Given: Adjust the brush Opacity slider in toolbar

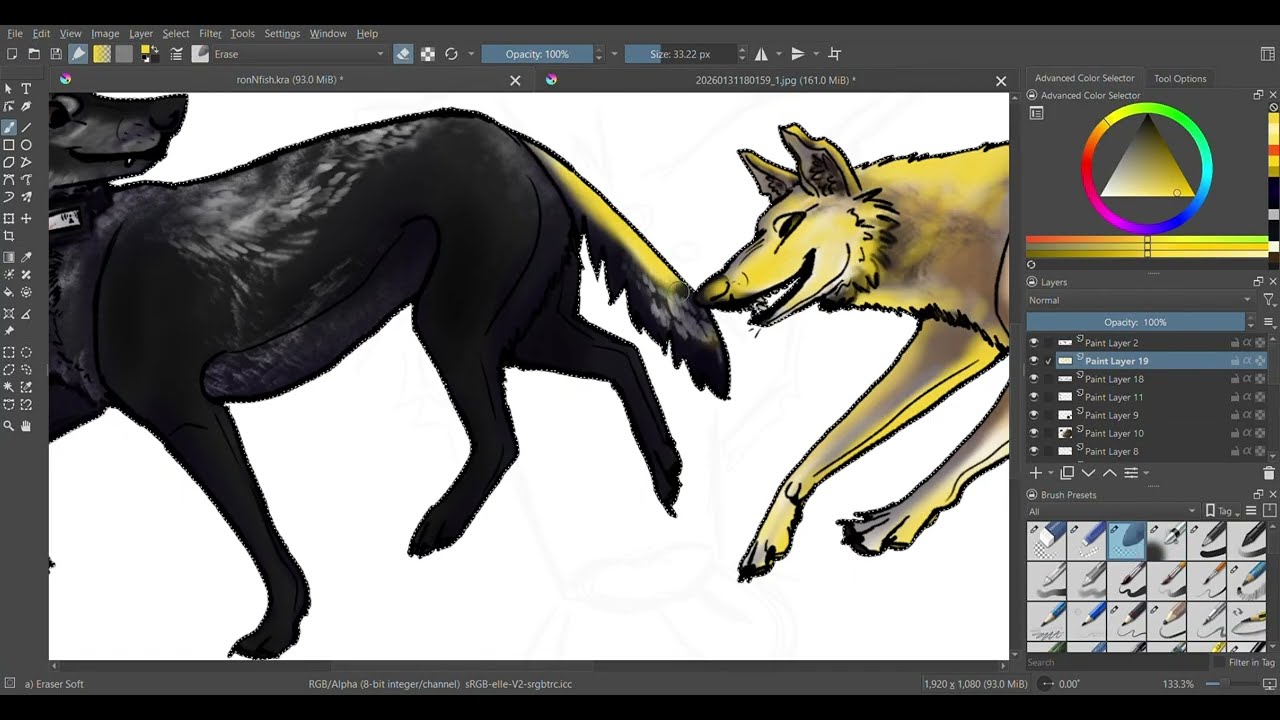Looking at the screenshot, I should pyautogui.click(x=537, y=54).
